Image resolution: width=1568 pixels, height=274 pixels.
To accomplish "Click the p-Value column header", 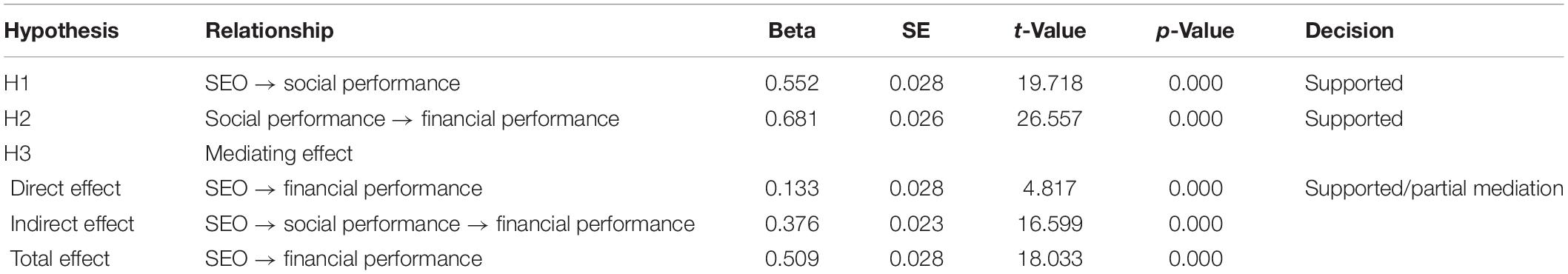I will point(1195,31).
